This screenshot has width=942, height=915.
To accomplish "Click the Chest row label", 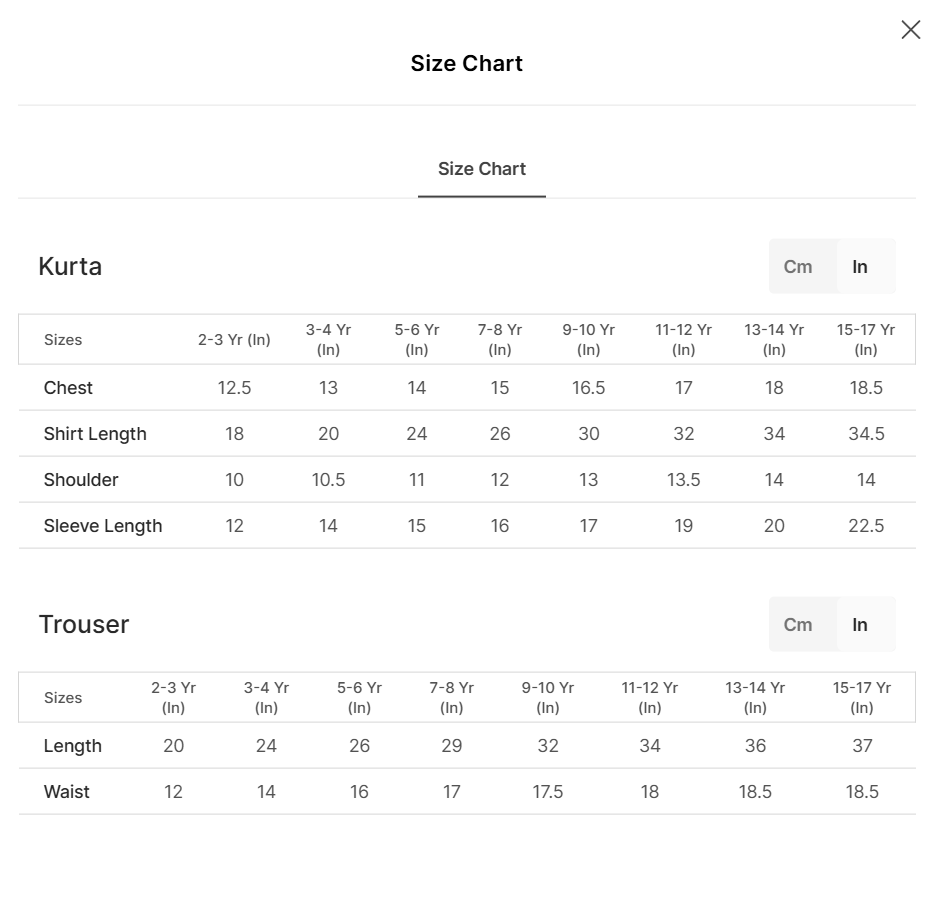I will pos(68,388).
